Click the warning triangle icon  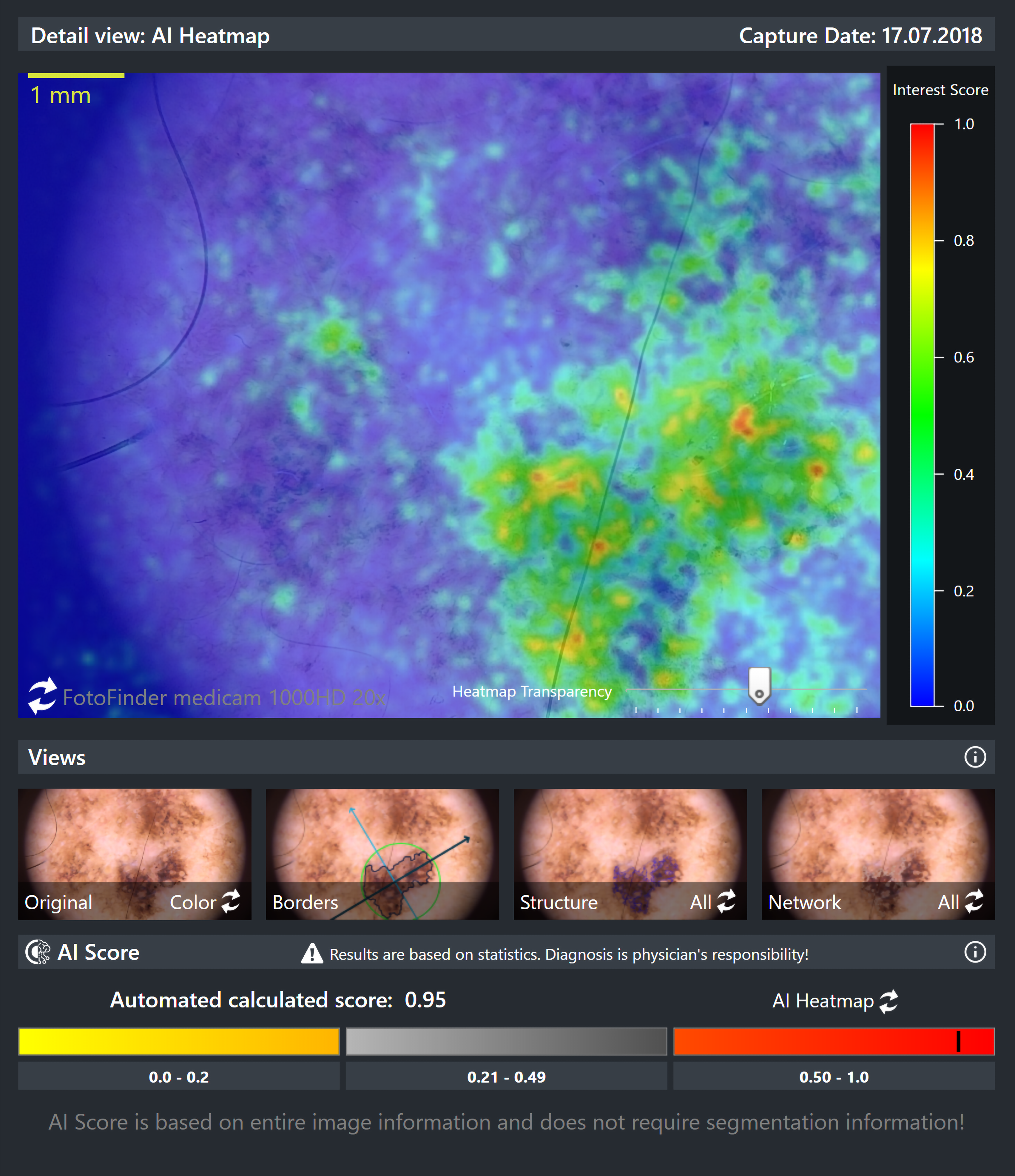[311, 954]
